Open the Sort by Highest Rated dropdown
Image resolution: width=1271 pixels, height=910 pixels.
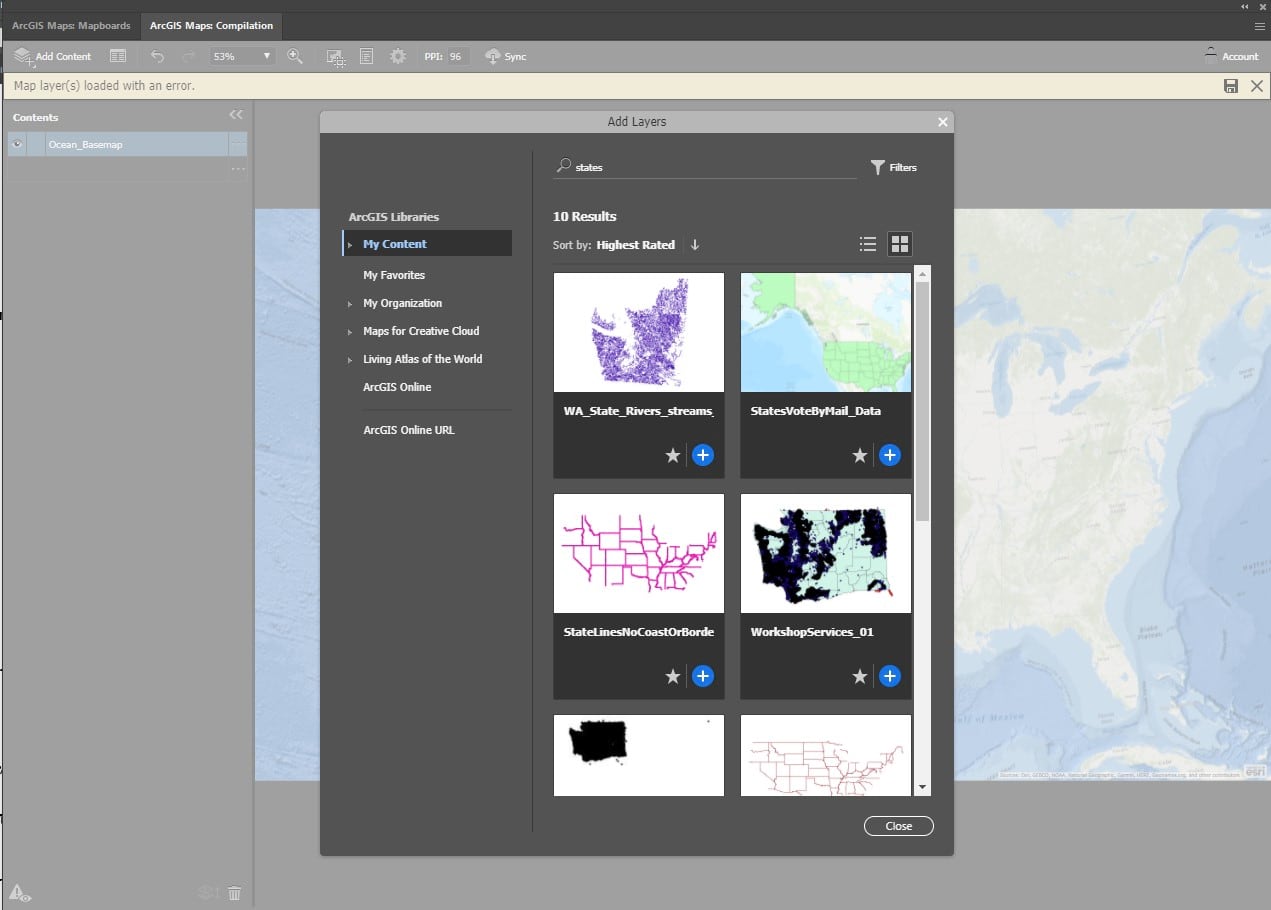635,245
